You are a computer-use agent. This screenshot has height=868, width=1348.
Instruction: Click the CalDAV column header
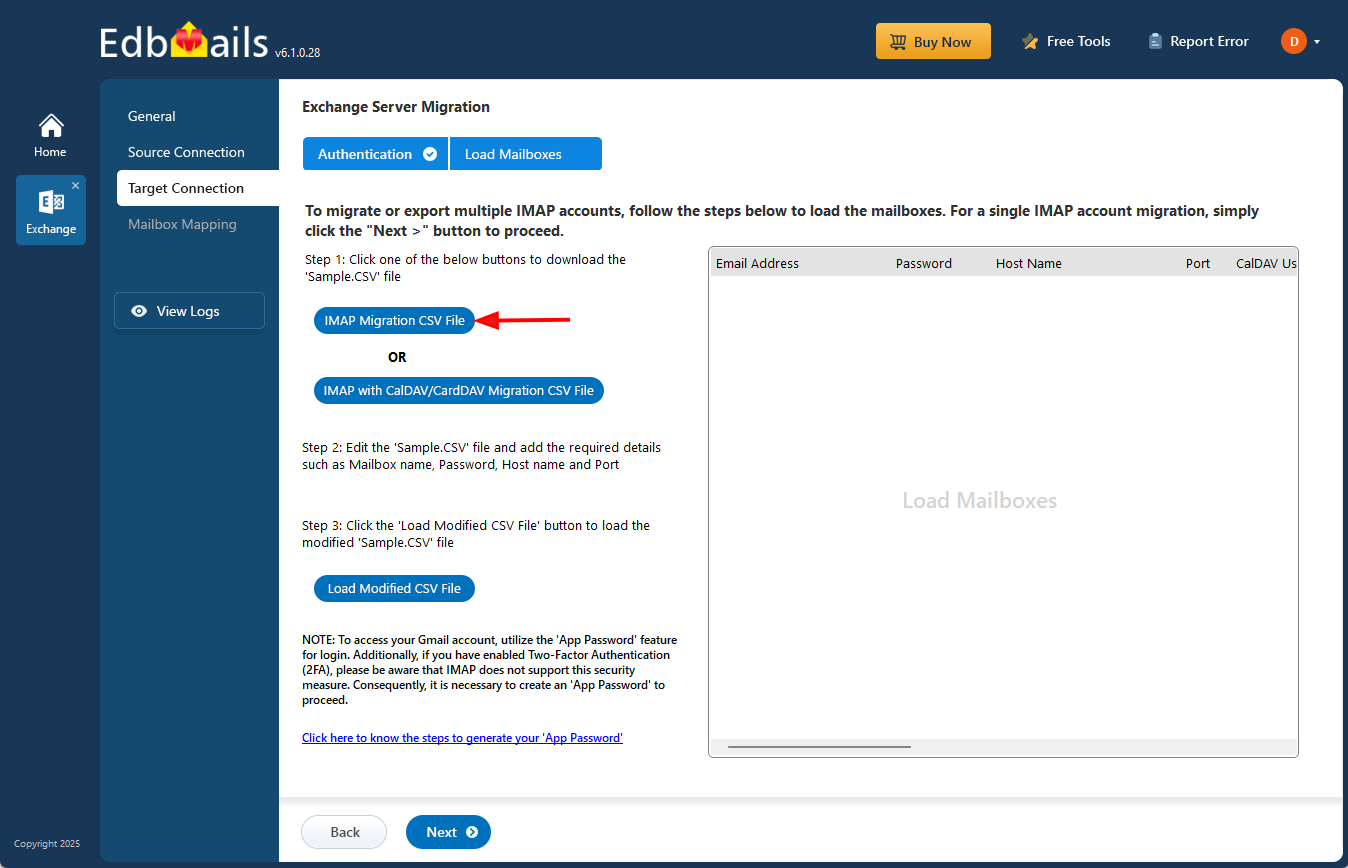click(x=1266, y=263)
